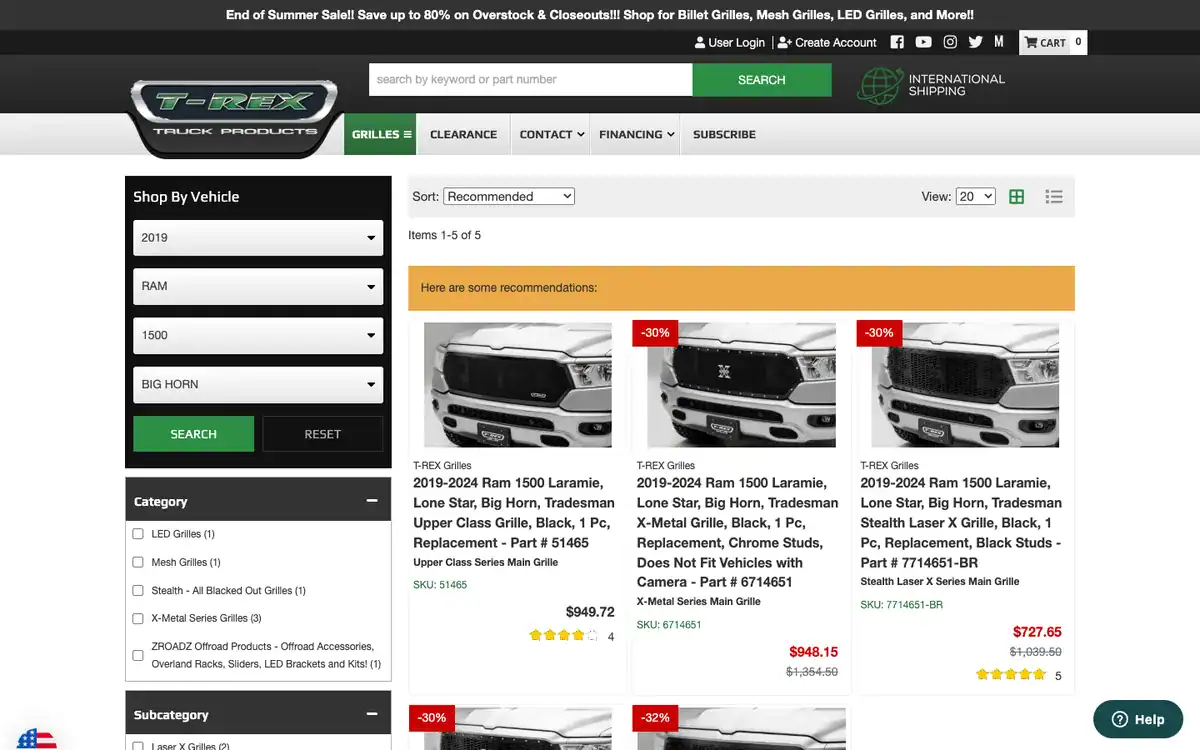This screenshot has width=1200, height=750.
Task: Click the Stealth Laser X Grille product image
Action: tap(965, 385)
